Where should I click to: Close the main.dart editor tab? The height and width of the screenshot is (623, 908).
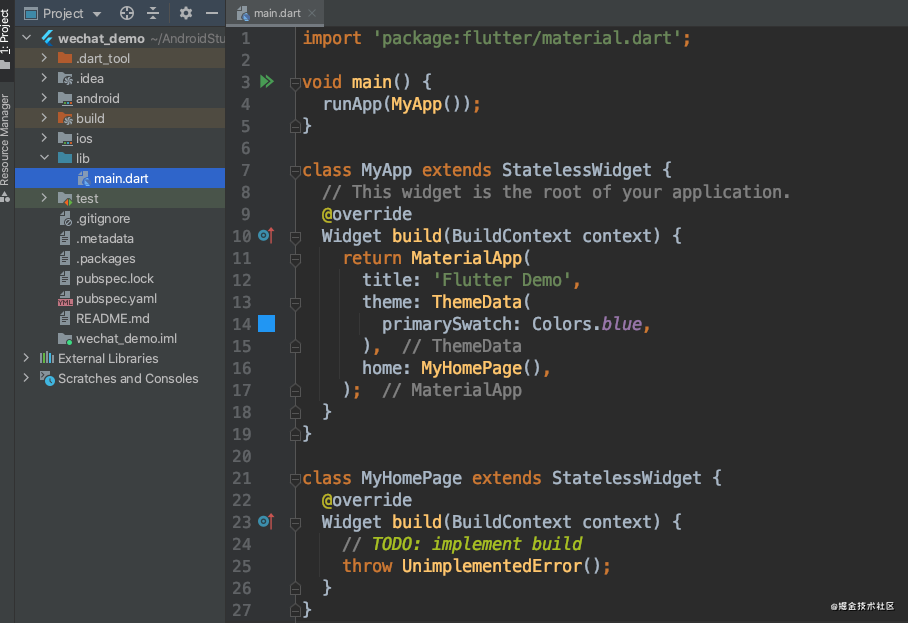(x=312, y=13)
